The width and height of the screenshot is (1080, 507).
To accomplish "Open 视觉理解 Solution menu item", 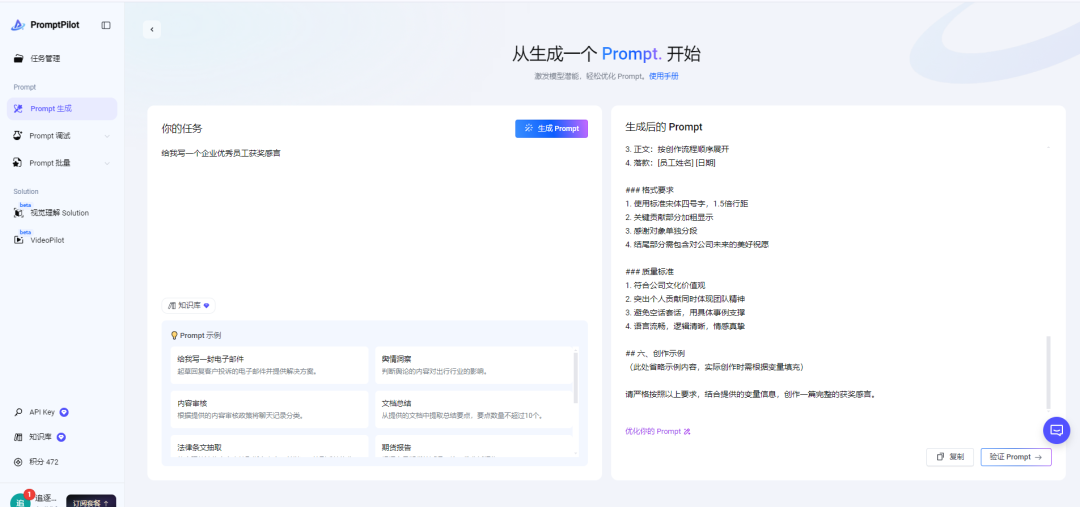I will click(x=62, y=213).
